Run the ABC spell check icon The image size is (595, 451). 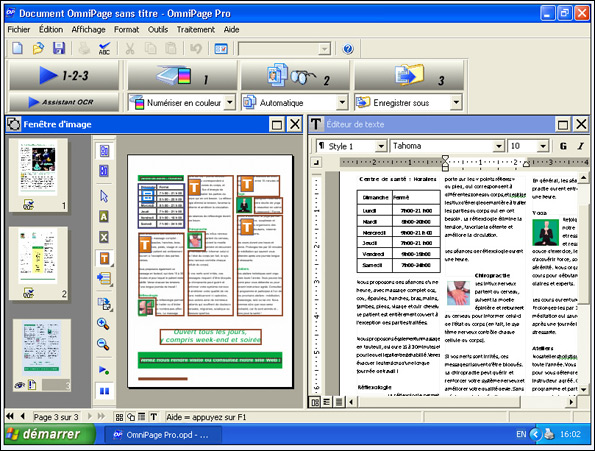(x=104, y=49)
